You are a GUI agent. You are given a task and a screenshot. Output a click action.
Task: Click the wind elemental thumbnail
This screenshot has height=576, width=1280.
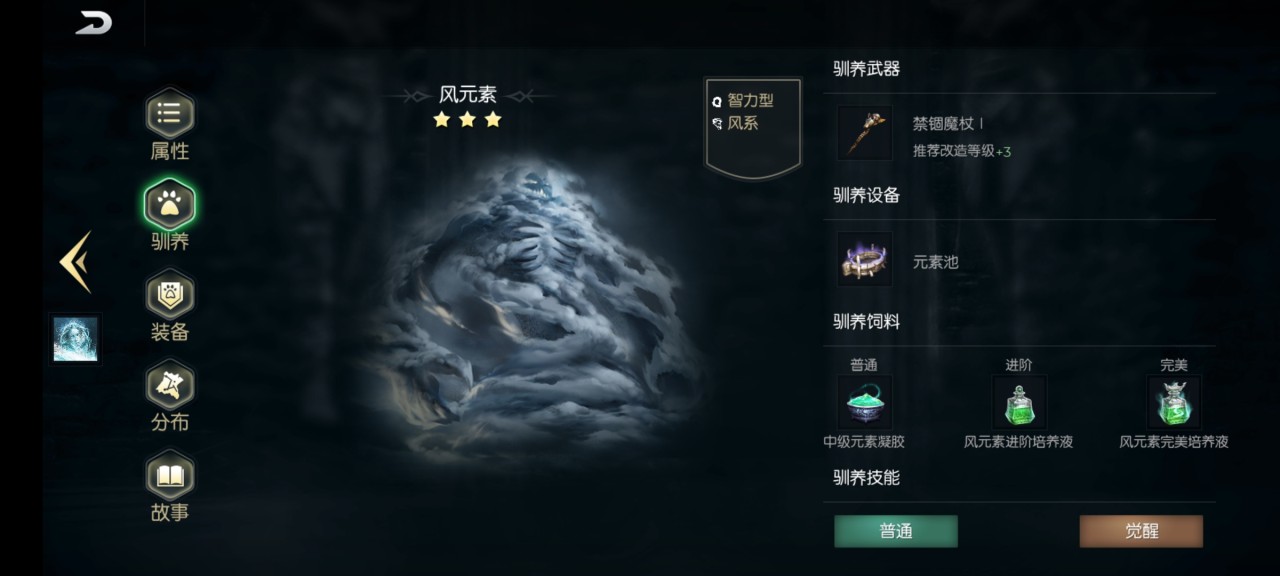(75, 339)
